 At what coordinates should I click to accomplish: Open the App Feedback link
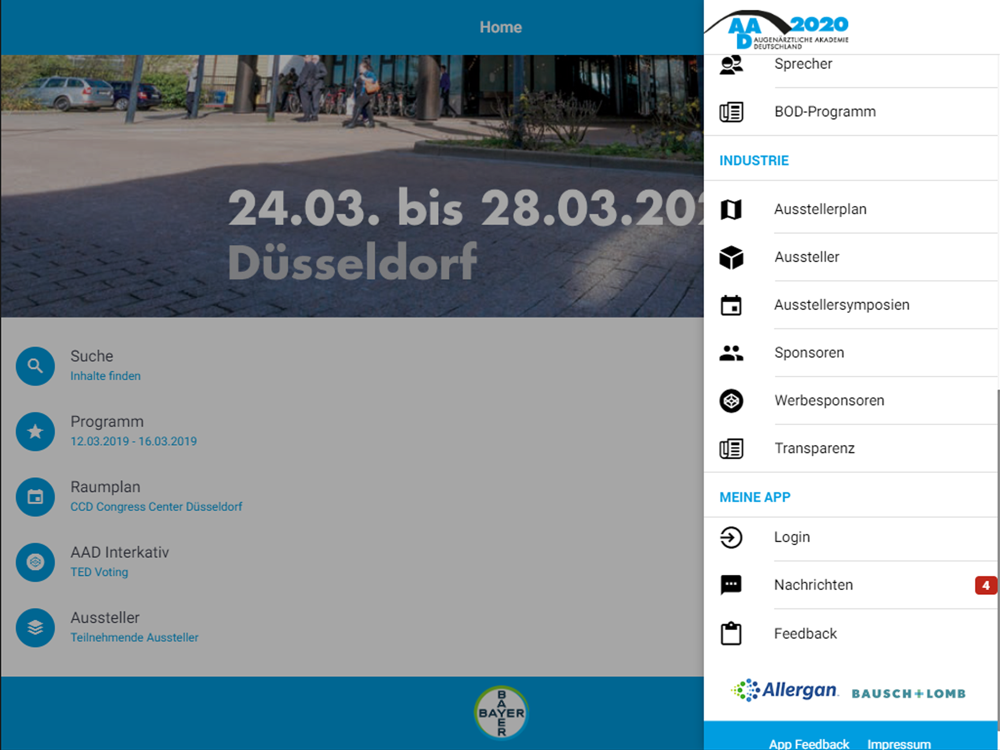point(809,744)
